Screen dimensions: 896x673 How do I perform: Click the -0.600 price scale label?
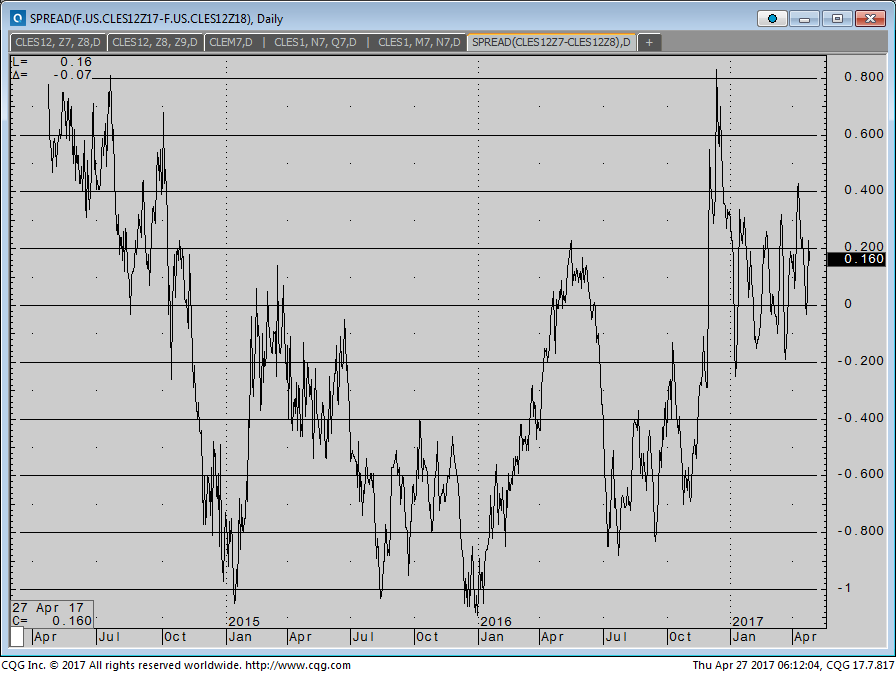coord(861,474)
